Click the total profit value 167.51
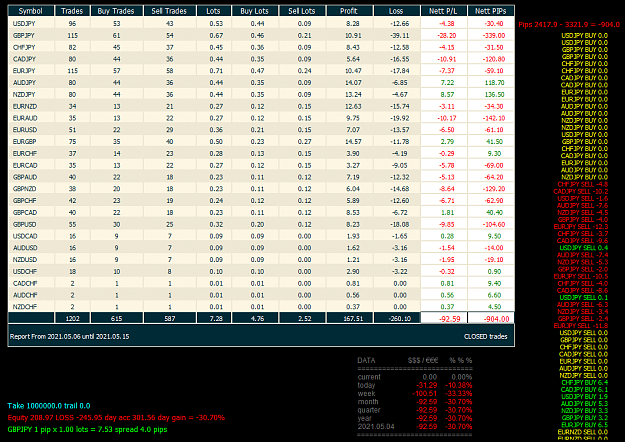This screenshot has width=625, height=442. [x=353, y=318]
